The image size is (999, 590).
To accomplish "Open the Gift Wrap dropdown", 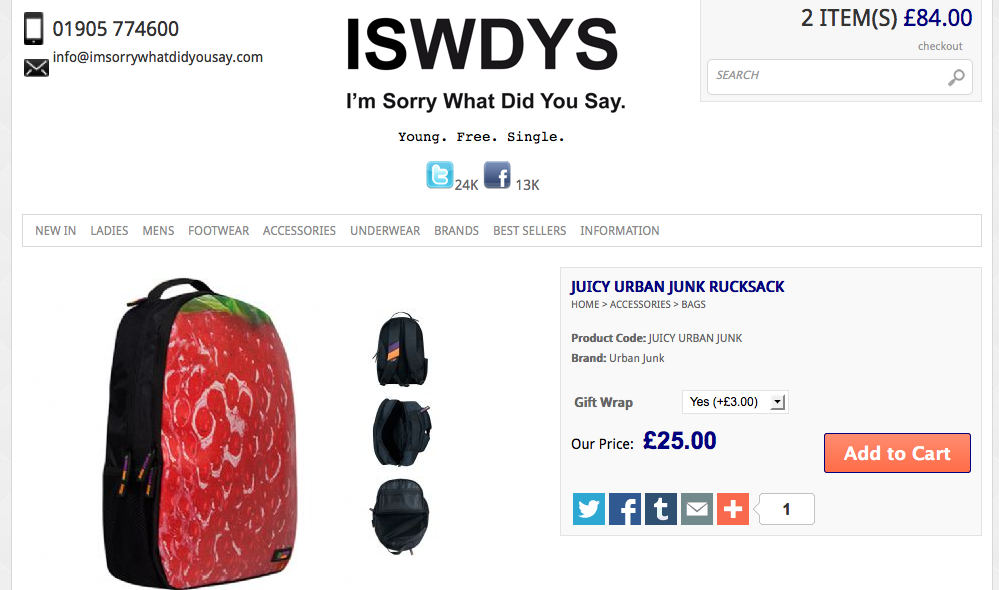I will click(735, 402).
